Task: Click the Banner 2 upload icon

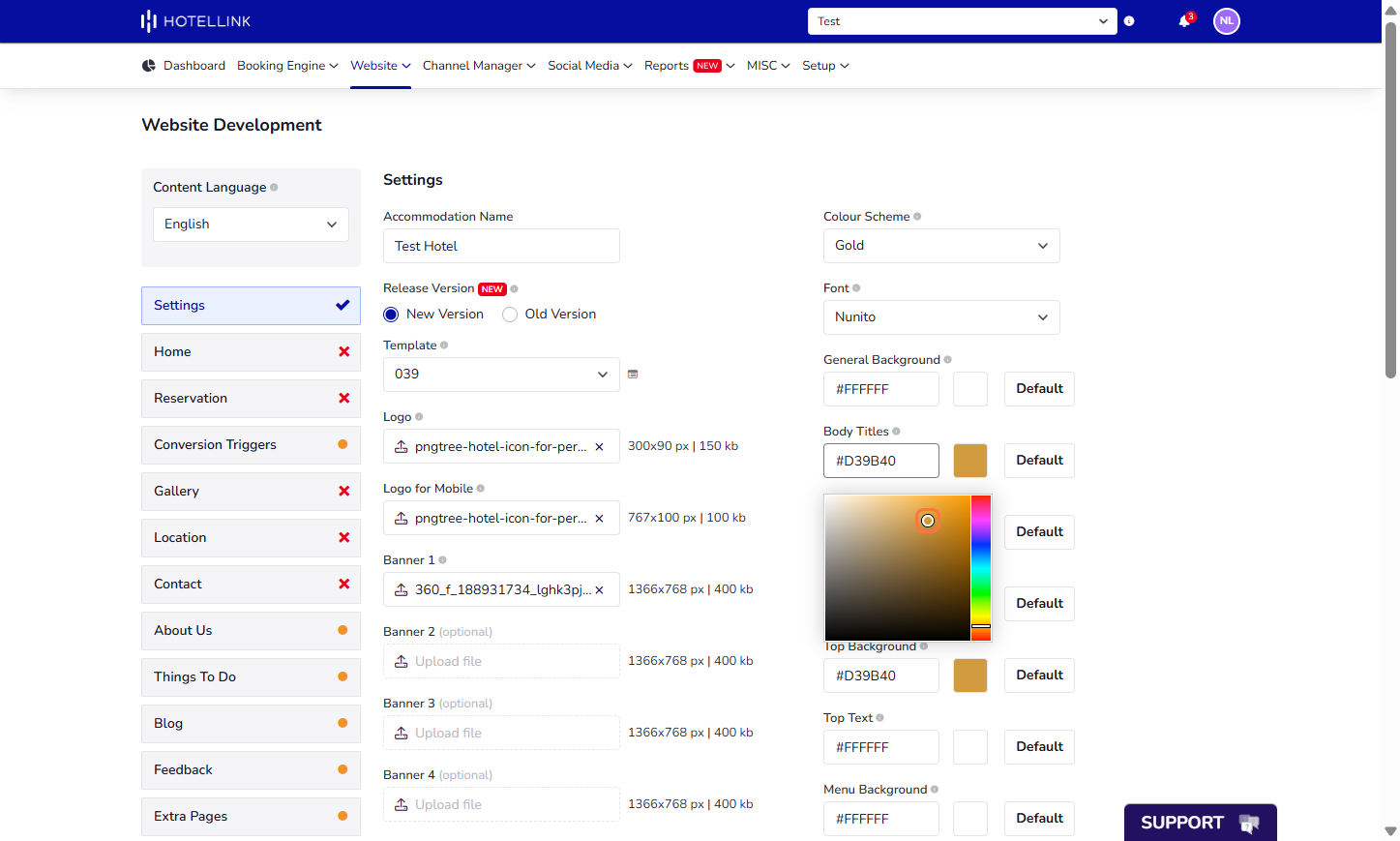Action: click(x=402, y=662)
